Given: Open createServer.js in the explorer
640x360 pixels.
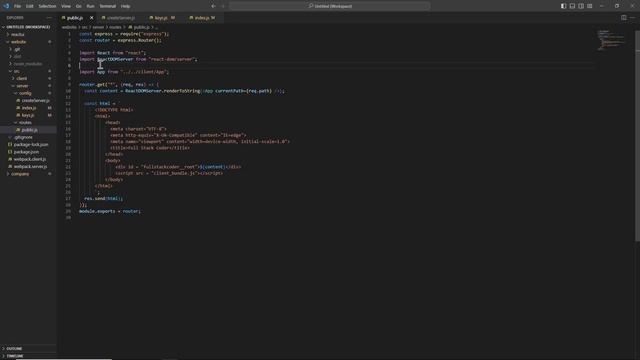Looking at the screenshot, I should pos(29,100).
